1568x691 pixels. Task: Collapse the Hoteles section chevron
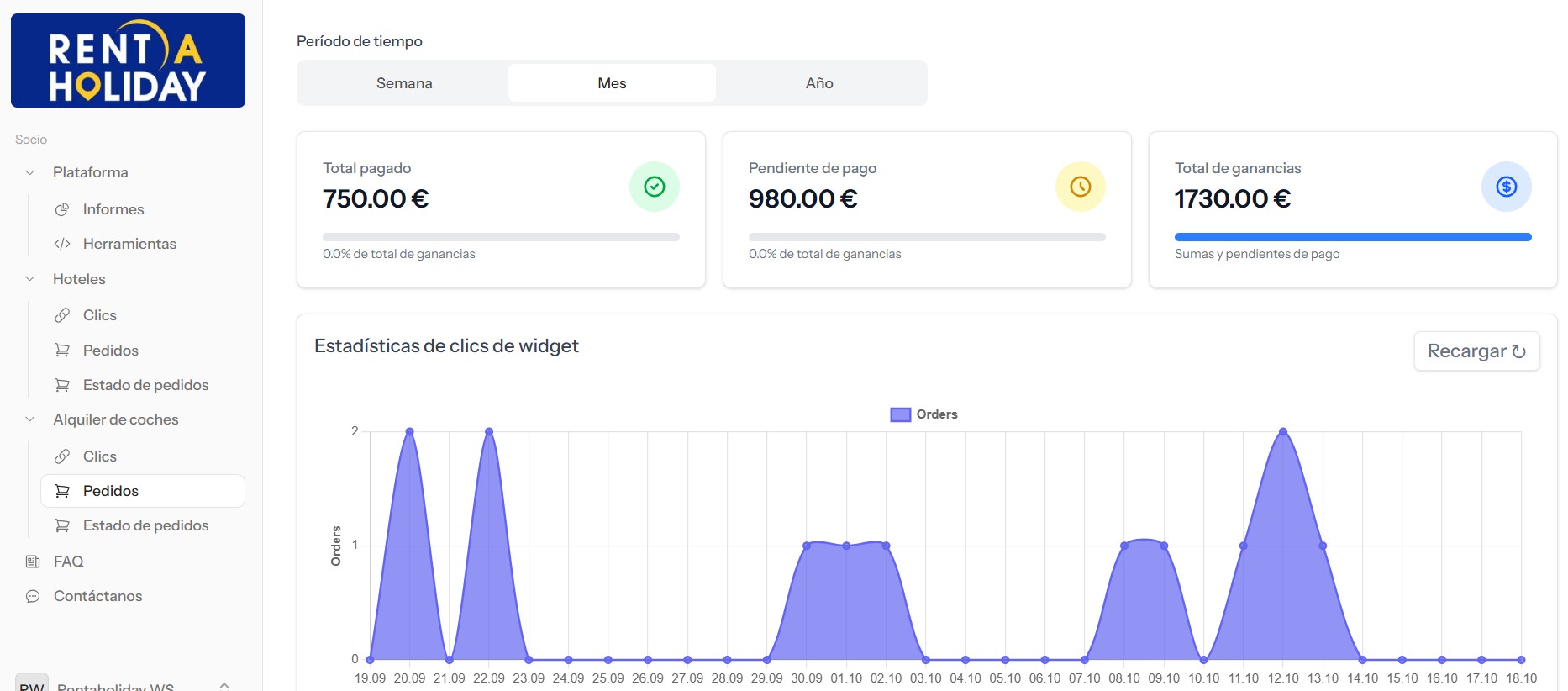(x=30, y=279)
